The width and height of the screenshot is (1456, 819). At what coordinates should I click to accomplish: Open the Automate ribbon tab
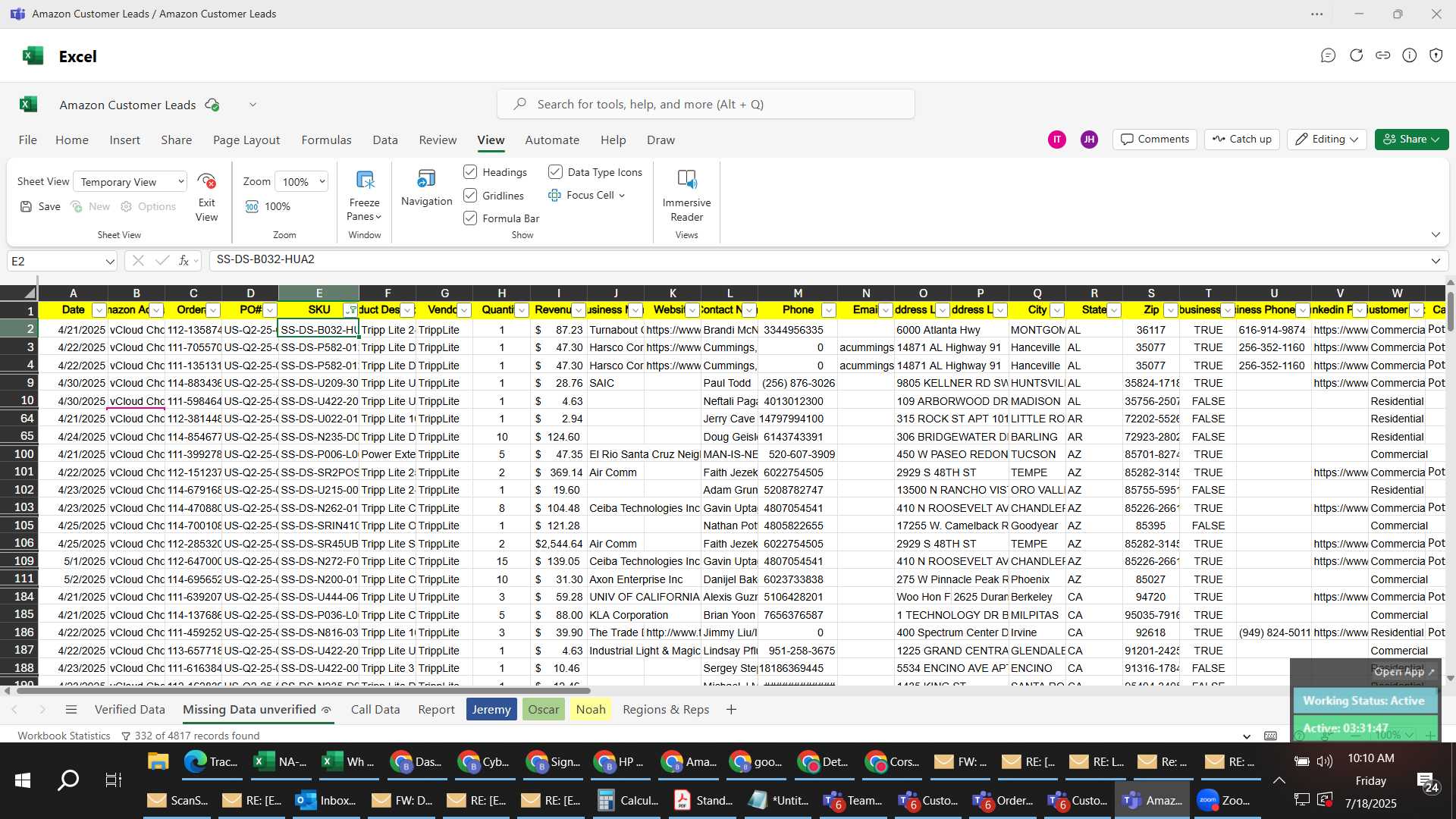(x=552, y=140)
